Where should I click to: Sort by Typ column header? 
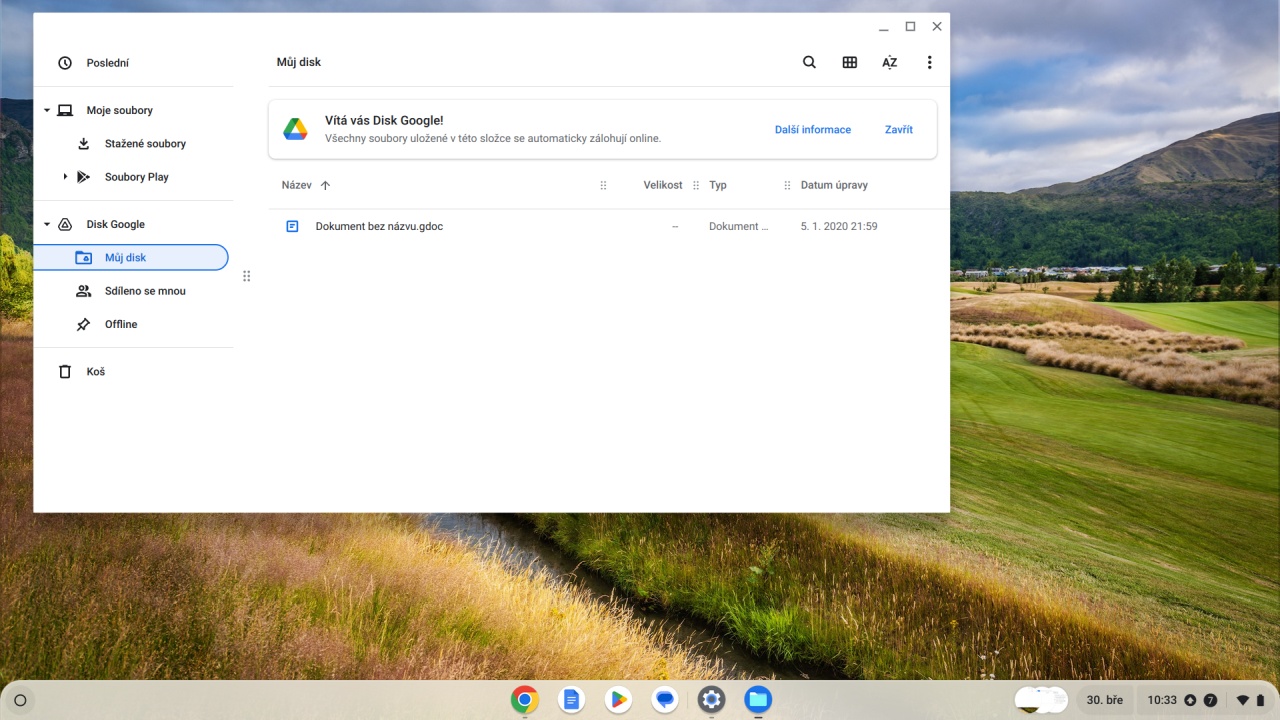718,185
